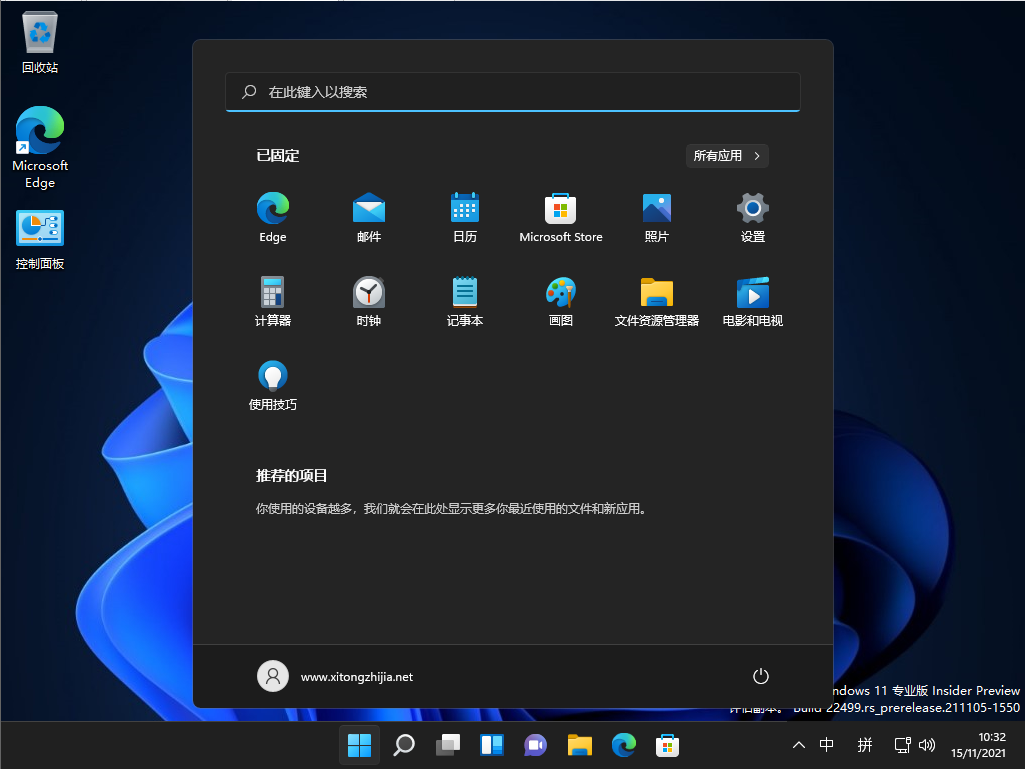The image size is (1025, 769).
Task: Toggle Chinese/English via 中 language indicator
Action: (826, 745)
